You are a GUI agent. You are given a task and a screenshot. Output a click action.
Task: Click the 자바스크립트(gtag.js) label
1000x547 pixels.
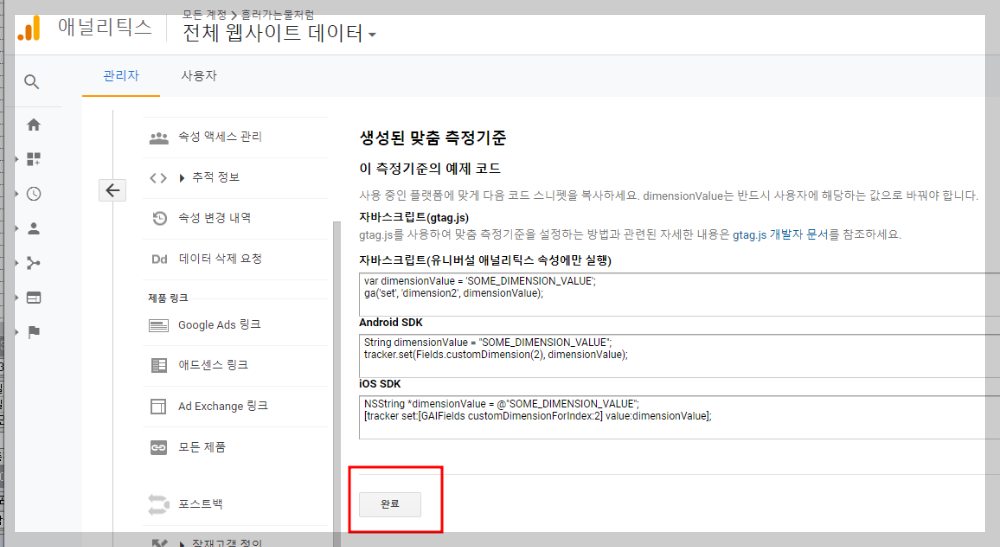click(x=414, y=217)
